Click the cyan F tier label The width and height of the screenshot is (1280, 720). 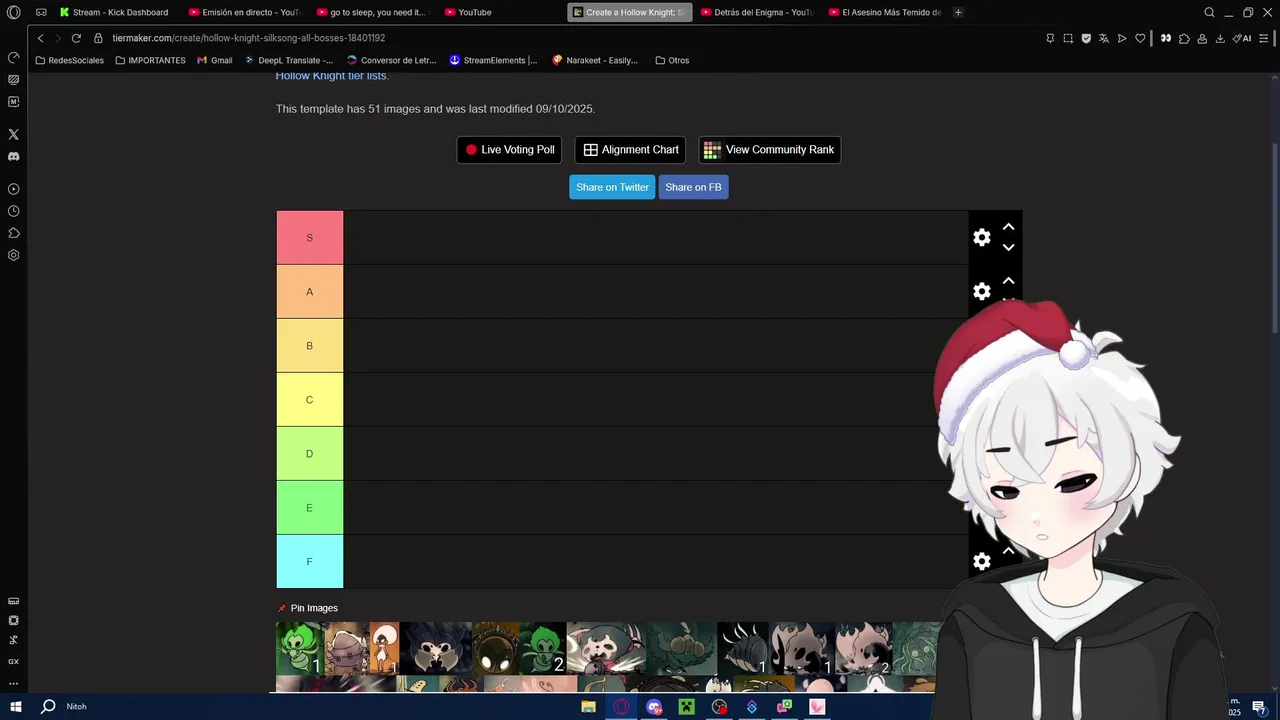tap(309, 561)
